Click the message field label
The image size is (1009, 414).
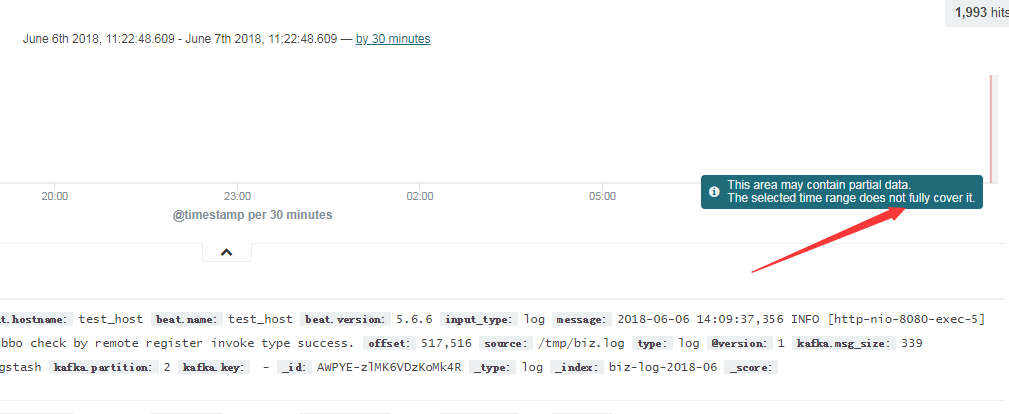pos(581,319)
